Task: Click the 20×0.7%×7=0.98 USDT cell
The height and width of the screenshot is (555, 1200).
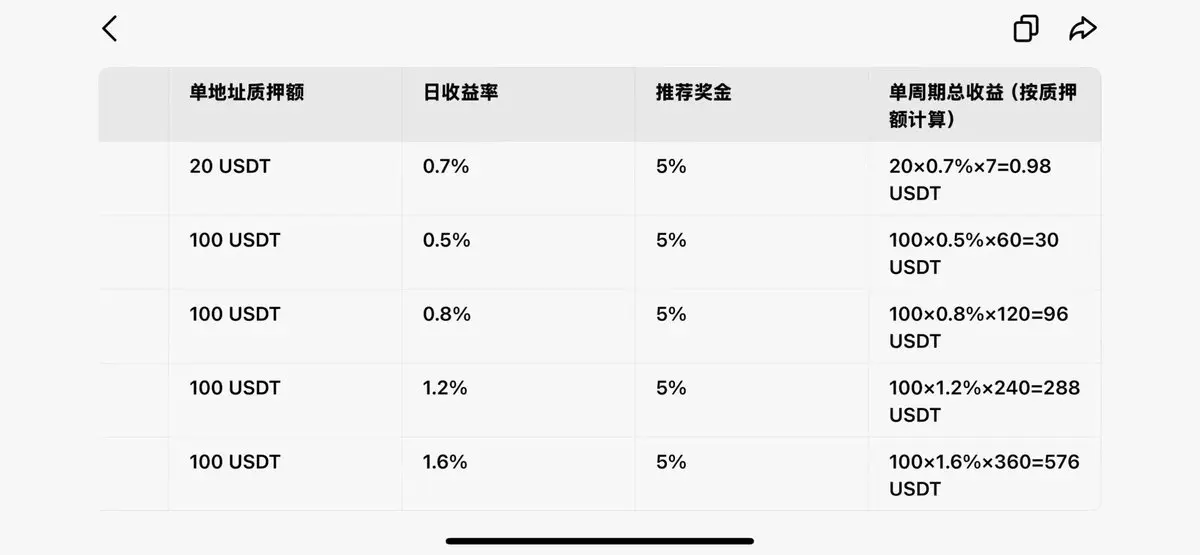Action: [x=970, y=180]
